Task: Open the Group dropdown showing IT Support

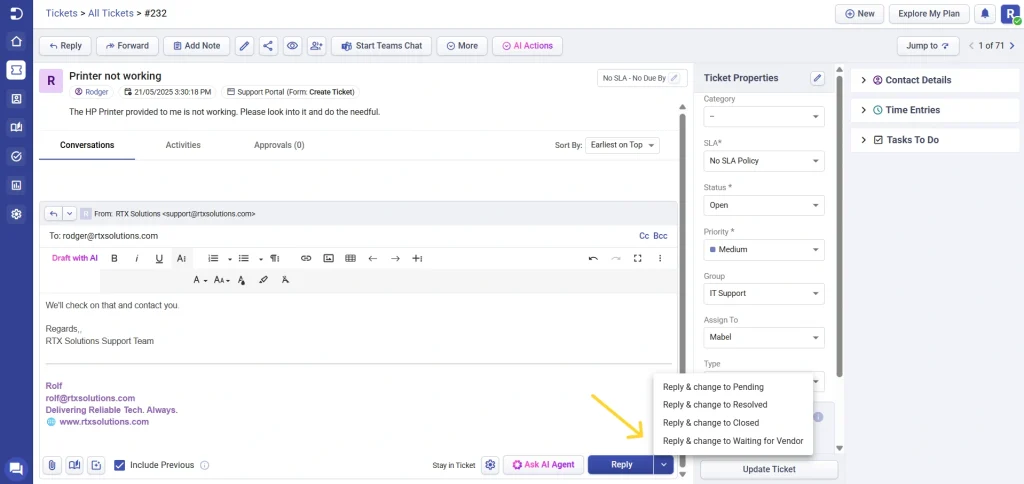Action: tap(763, 293)
